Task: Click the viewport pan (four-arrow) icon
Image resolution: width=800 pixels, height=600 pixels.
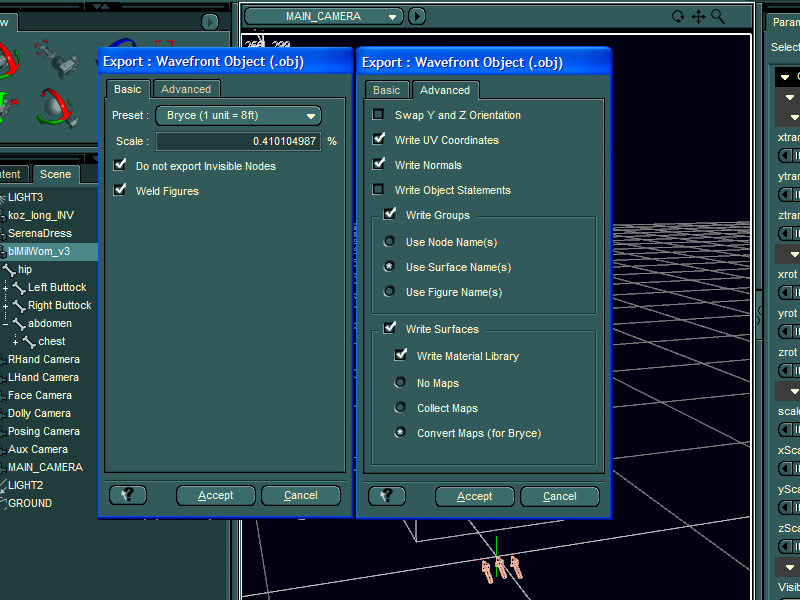Action: [x=698, y=17]
